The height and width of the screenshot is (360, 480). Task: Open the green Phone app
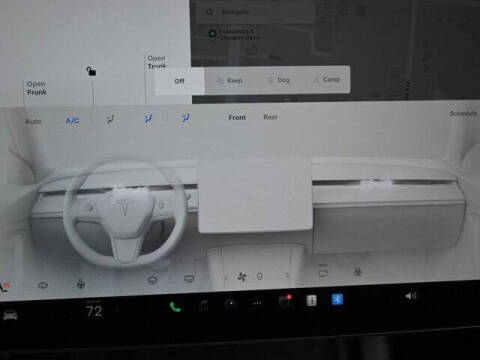(x=175, y=307)
